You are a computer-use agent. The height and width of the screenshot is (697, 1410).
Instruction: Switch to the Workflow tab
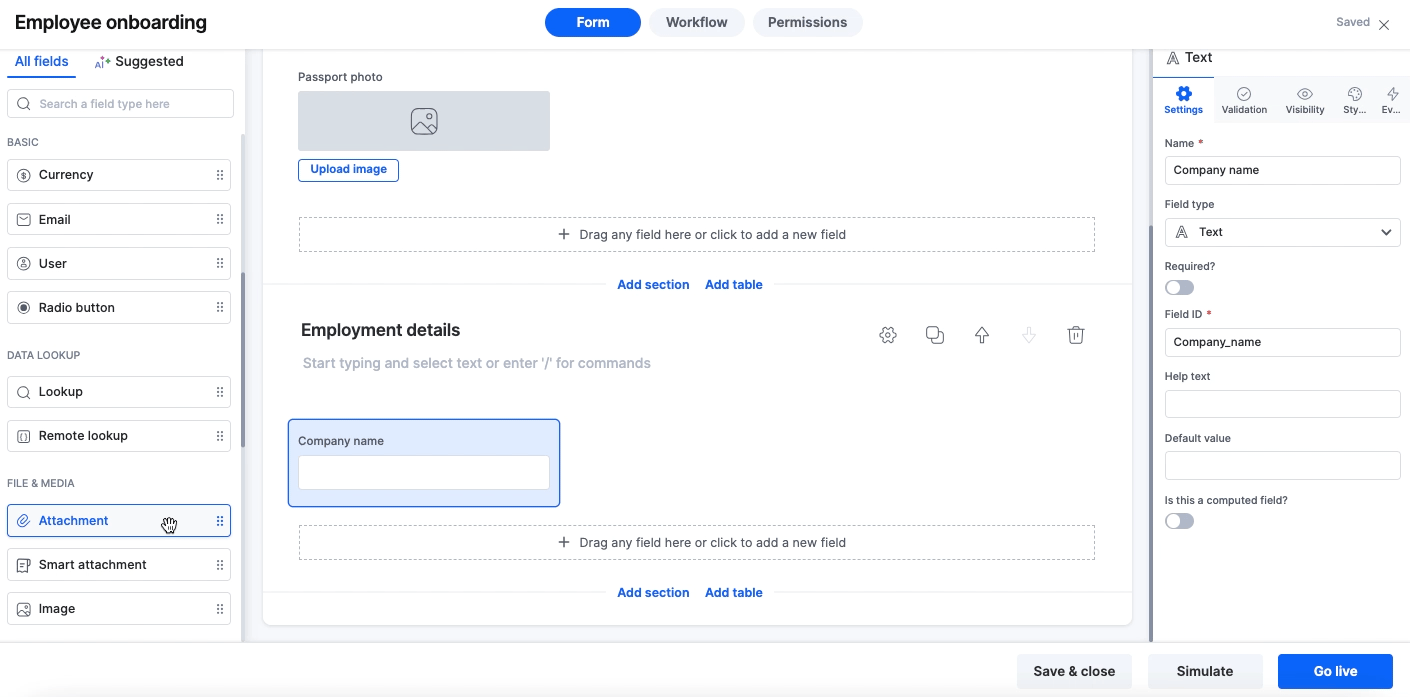pos(697,22)
